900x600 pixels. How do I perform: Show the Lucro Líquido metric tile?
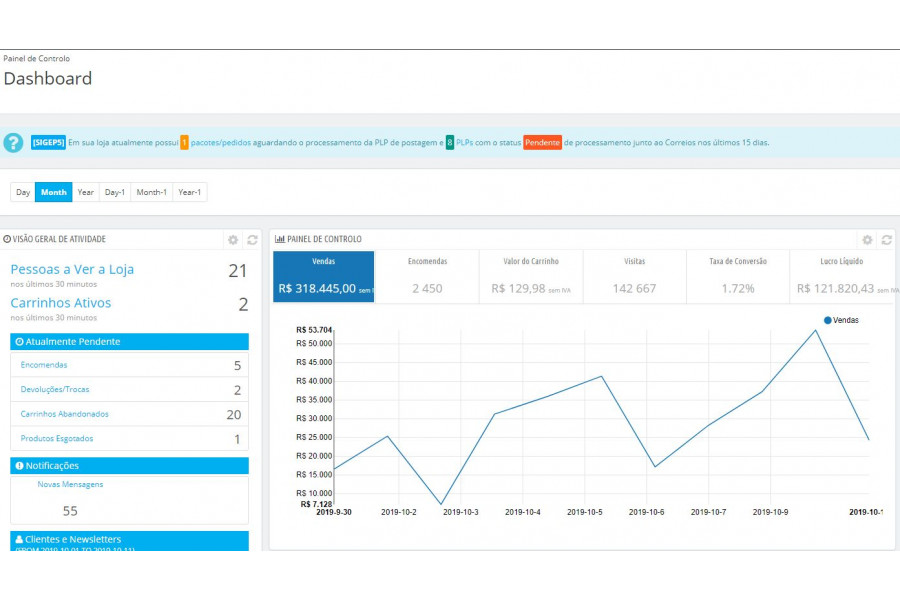842,277
